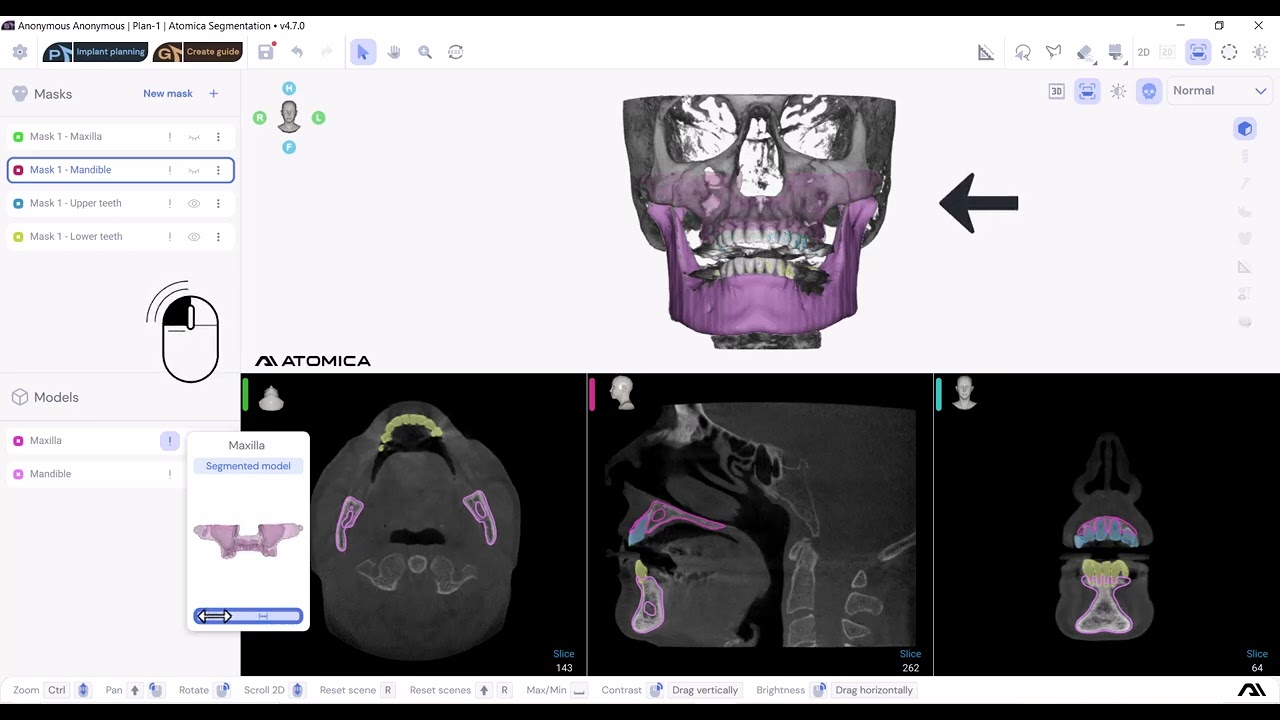Select Mask 1 - Maxilla row
This screenshot has height=720, width=1280.
pos(121,137)
